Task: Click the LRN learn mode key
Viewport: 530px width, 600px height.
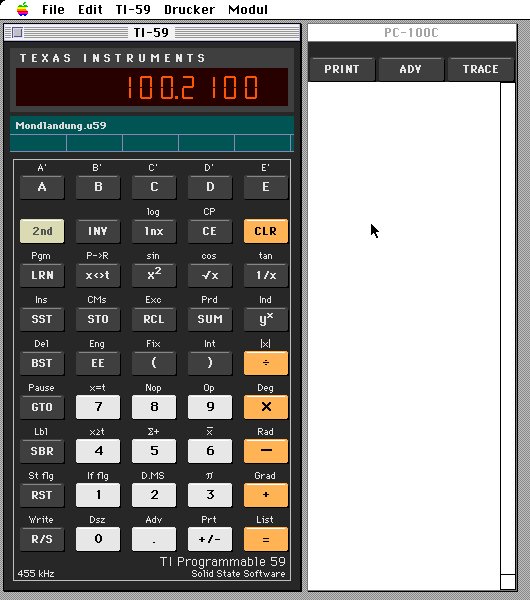Action: (42, 275)
